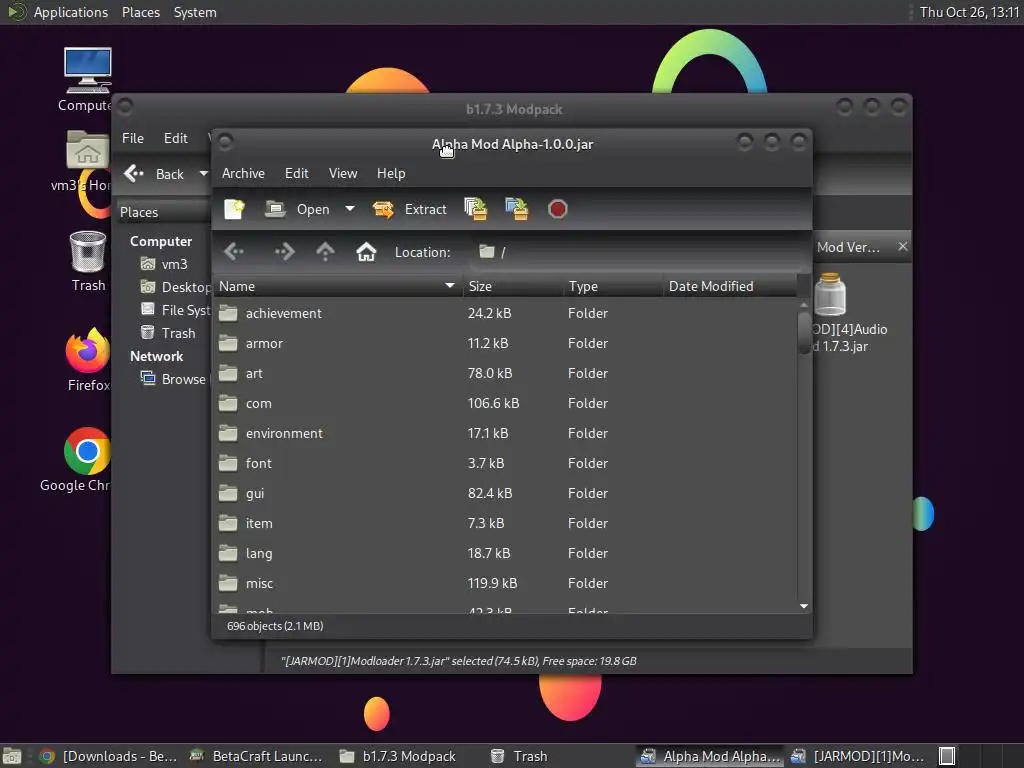Click the Extract toolbar button
This screenshot has height=768, width=1024.
pos(409,209)
